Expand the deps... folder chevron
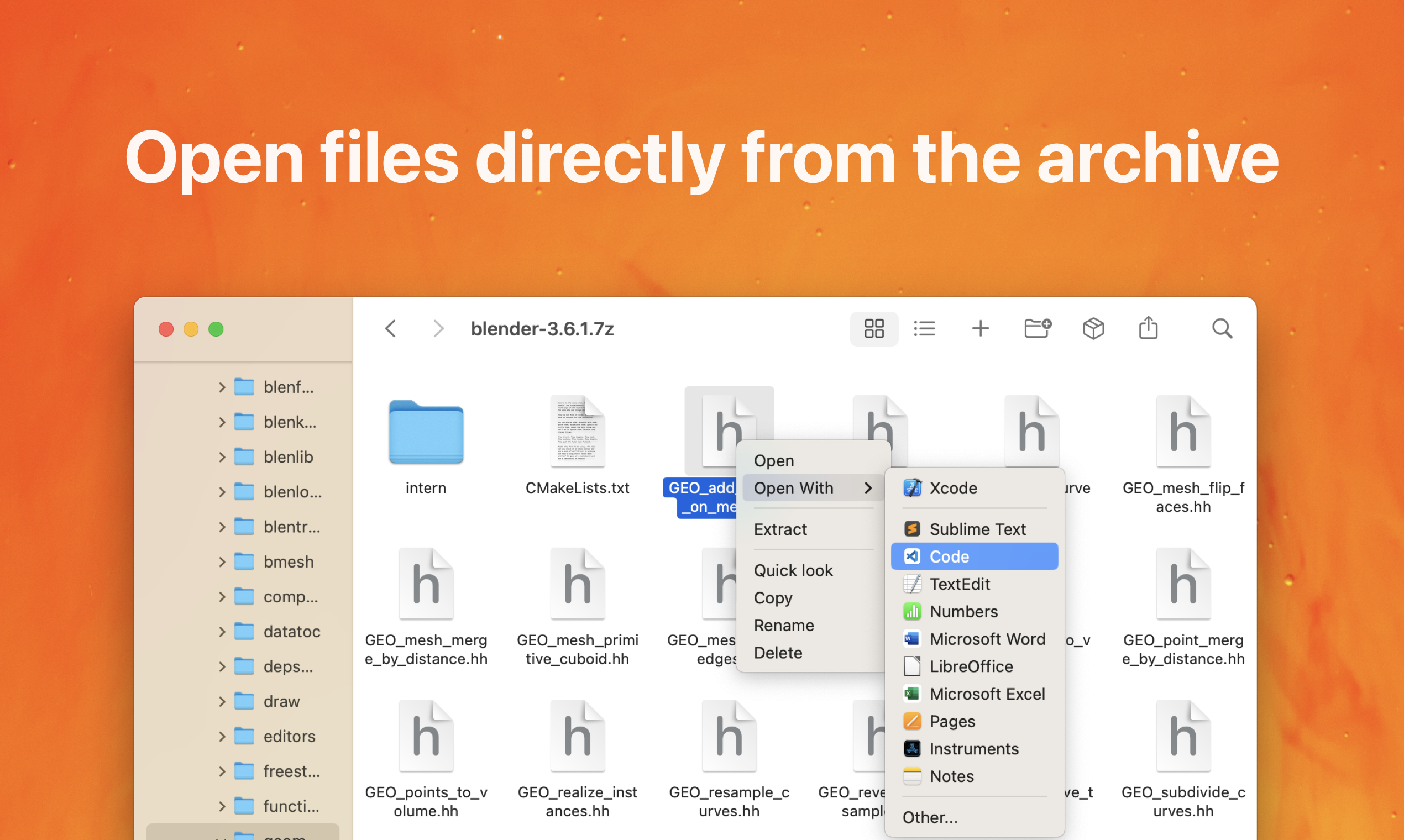The width and height of the screenshot is (1404, 840). (222, 667)
